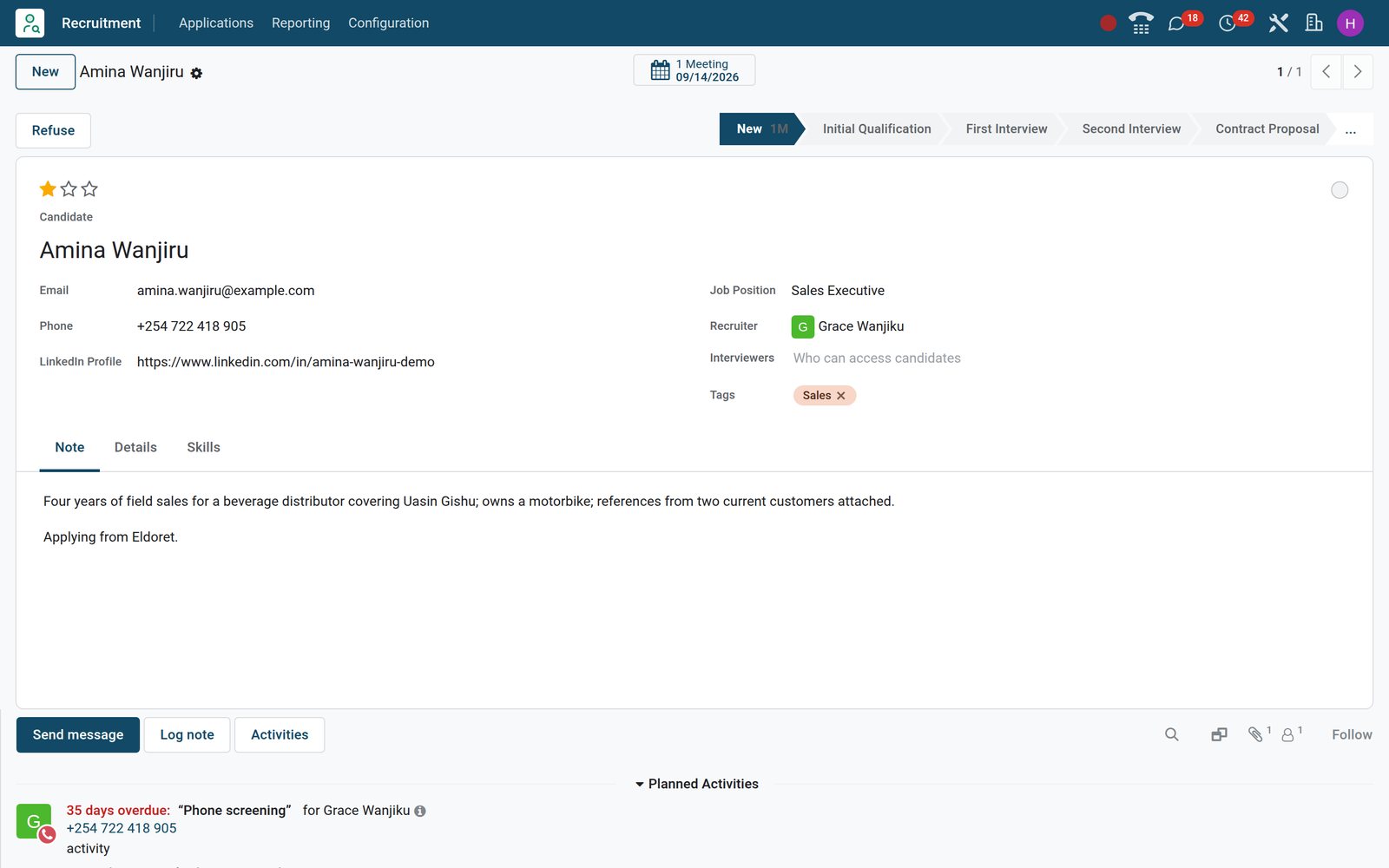Screen dimensions: 1389x868
Task: Move to Contract Proposal stage
Action: coord(1267,129)
